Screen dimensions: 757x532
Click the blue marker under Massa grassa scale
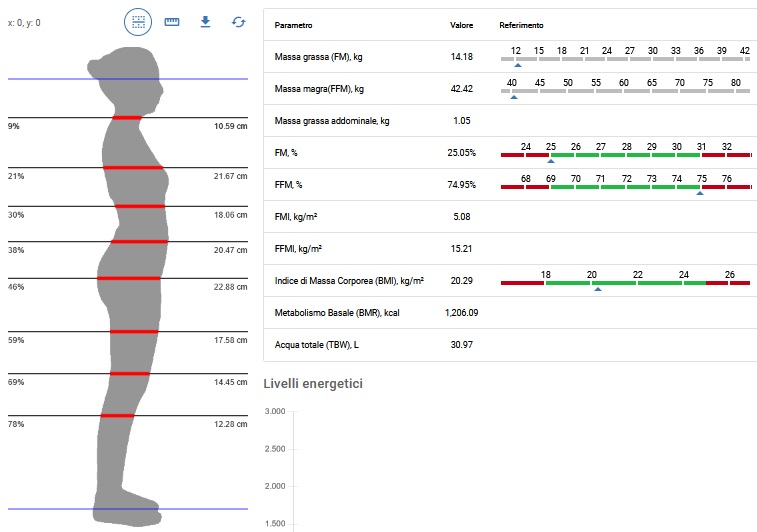517,65
